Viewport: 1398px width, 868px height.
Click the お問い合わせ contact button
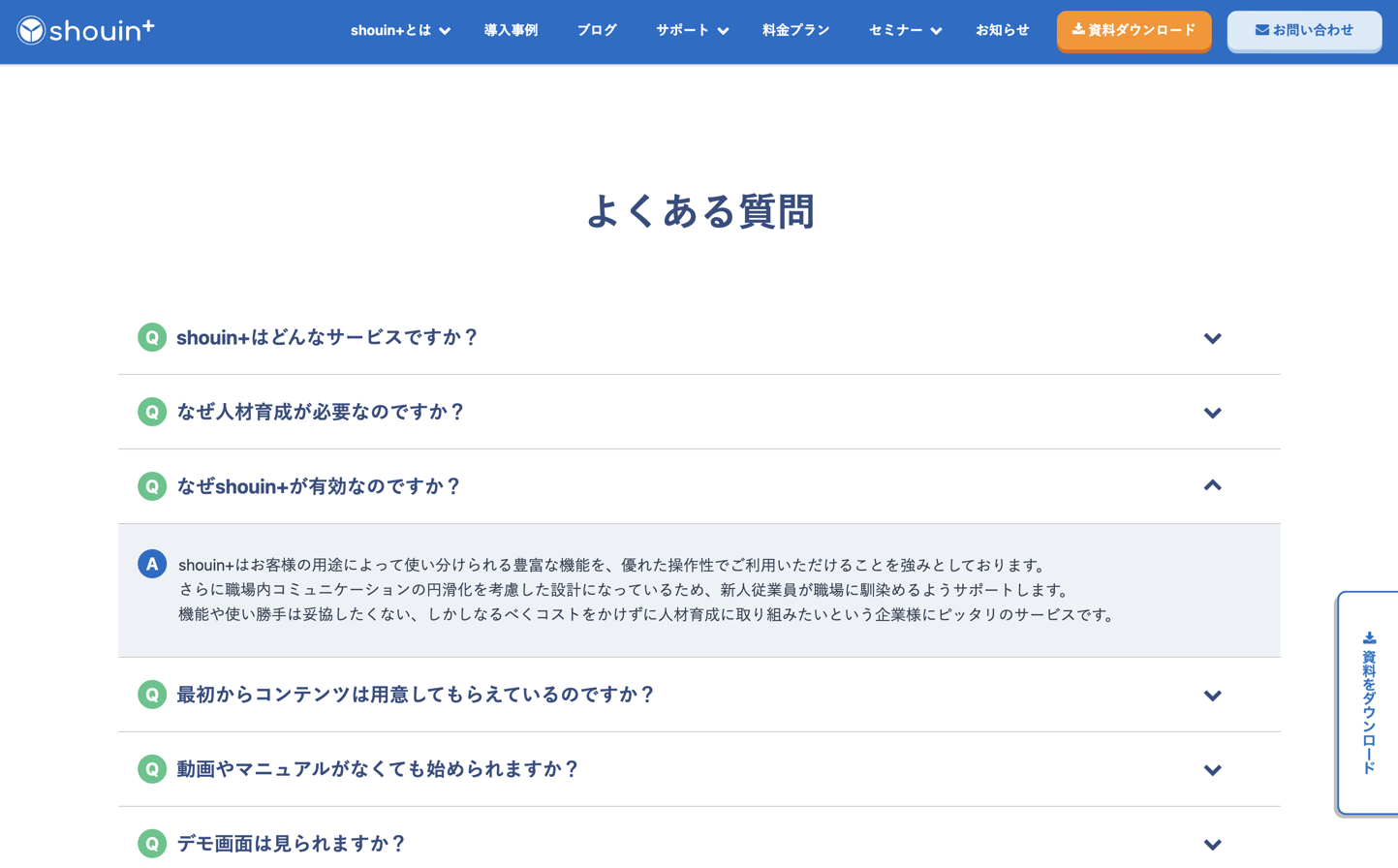pos(1304,31)
